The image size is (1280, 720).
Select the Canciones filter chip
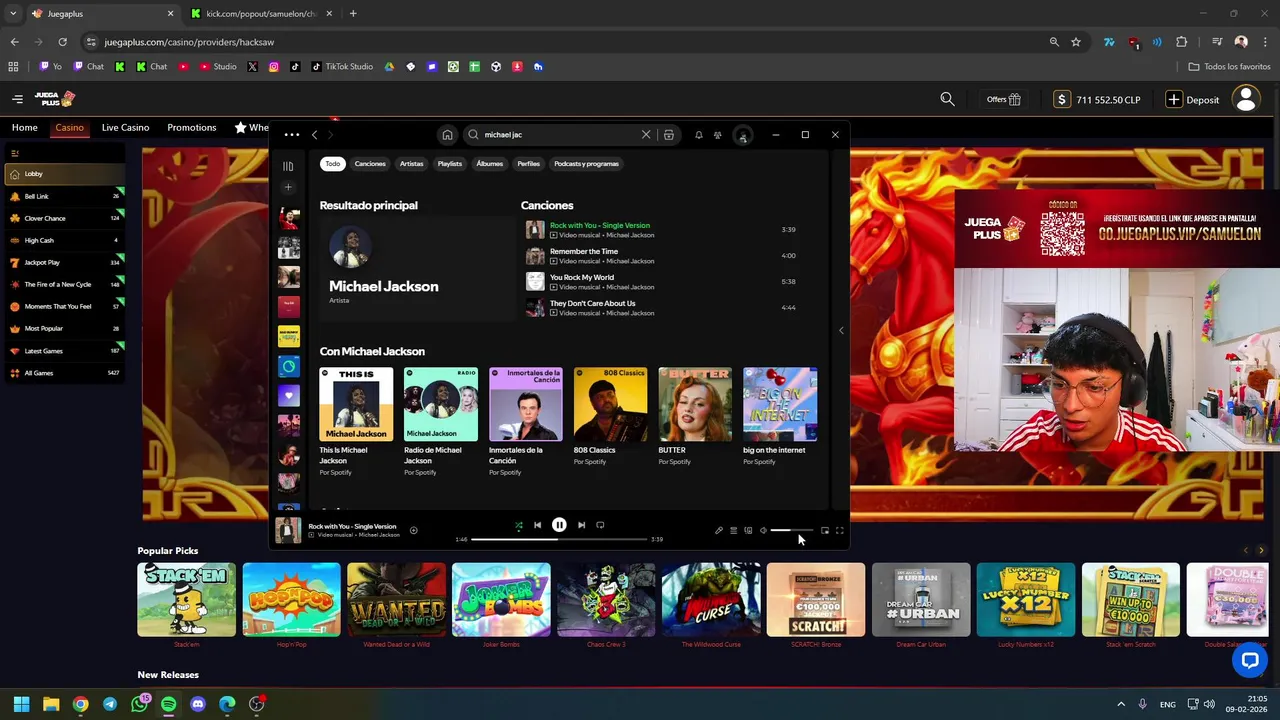pyautogui.click(x=370, y=164)
